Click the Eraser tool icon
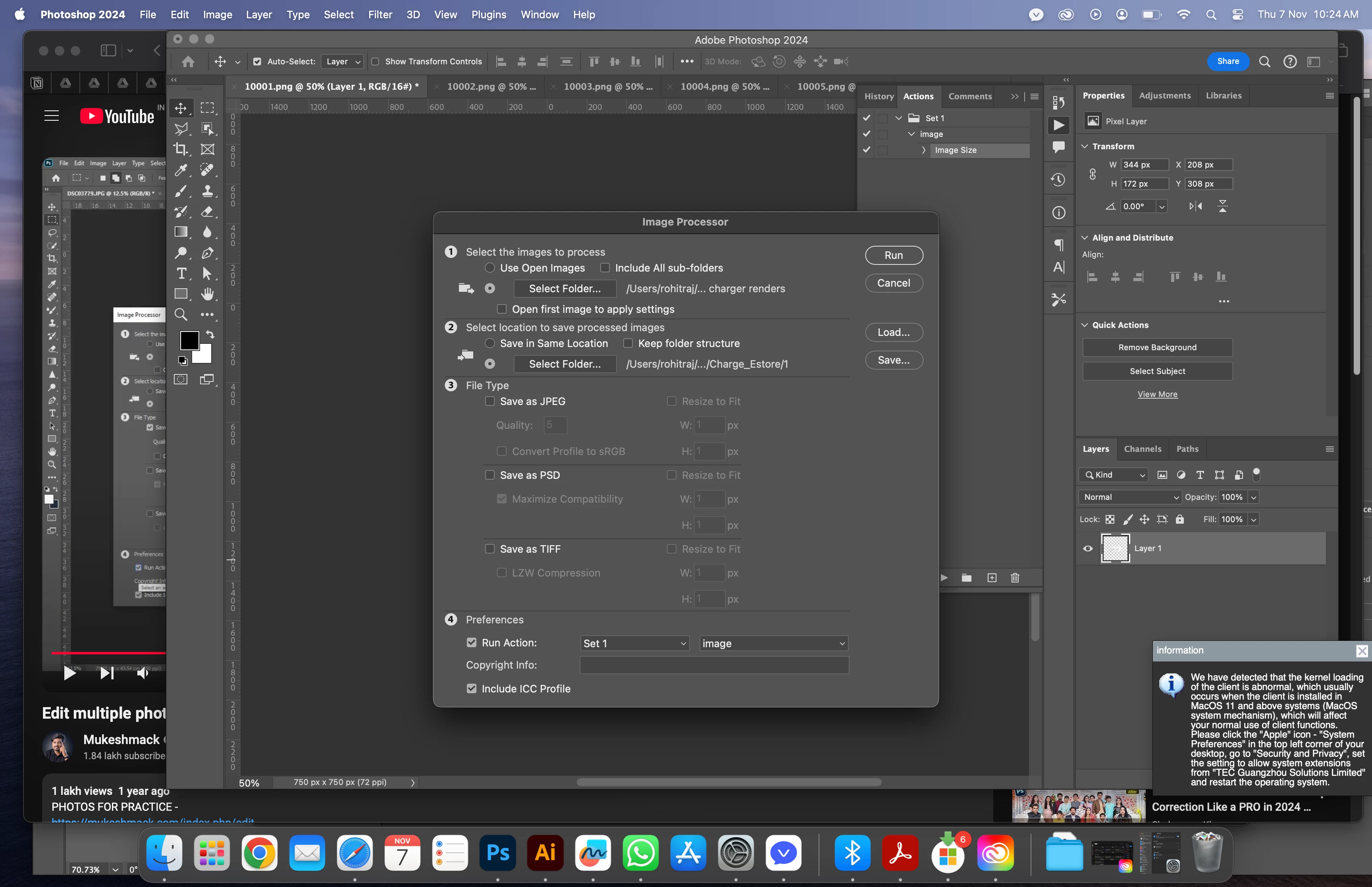 [207, 211]
